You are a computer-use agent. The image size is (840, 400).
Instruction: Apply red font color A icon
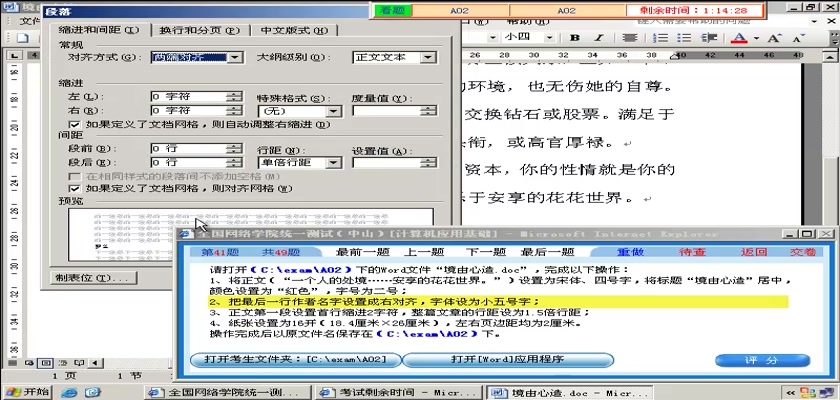tap(740, 37)
